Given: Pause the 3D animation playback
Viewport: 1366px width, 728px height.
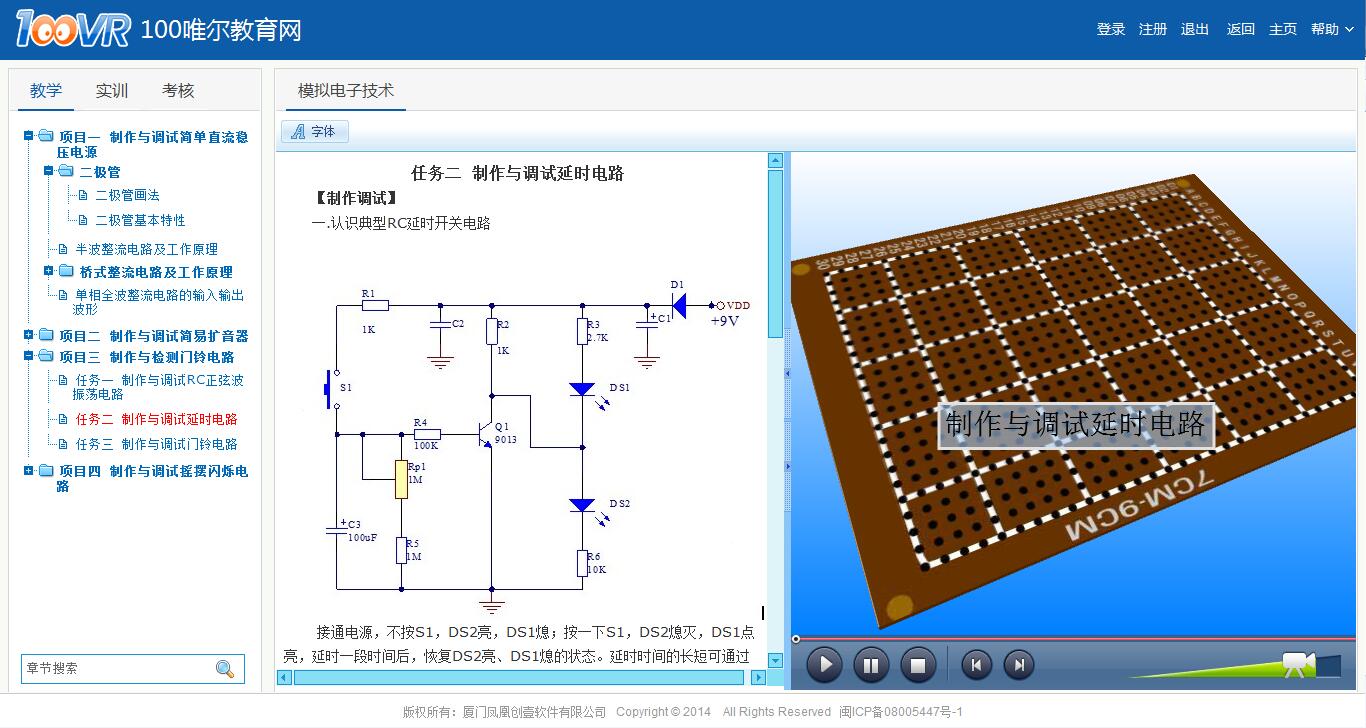Looking at the screenshot, I should tap(870, 665).
